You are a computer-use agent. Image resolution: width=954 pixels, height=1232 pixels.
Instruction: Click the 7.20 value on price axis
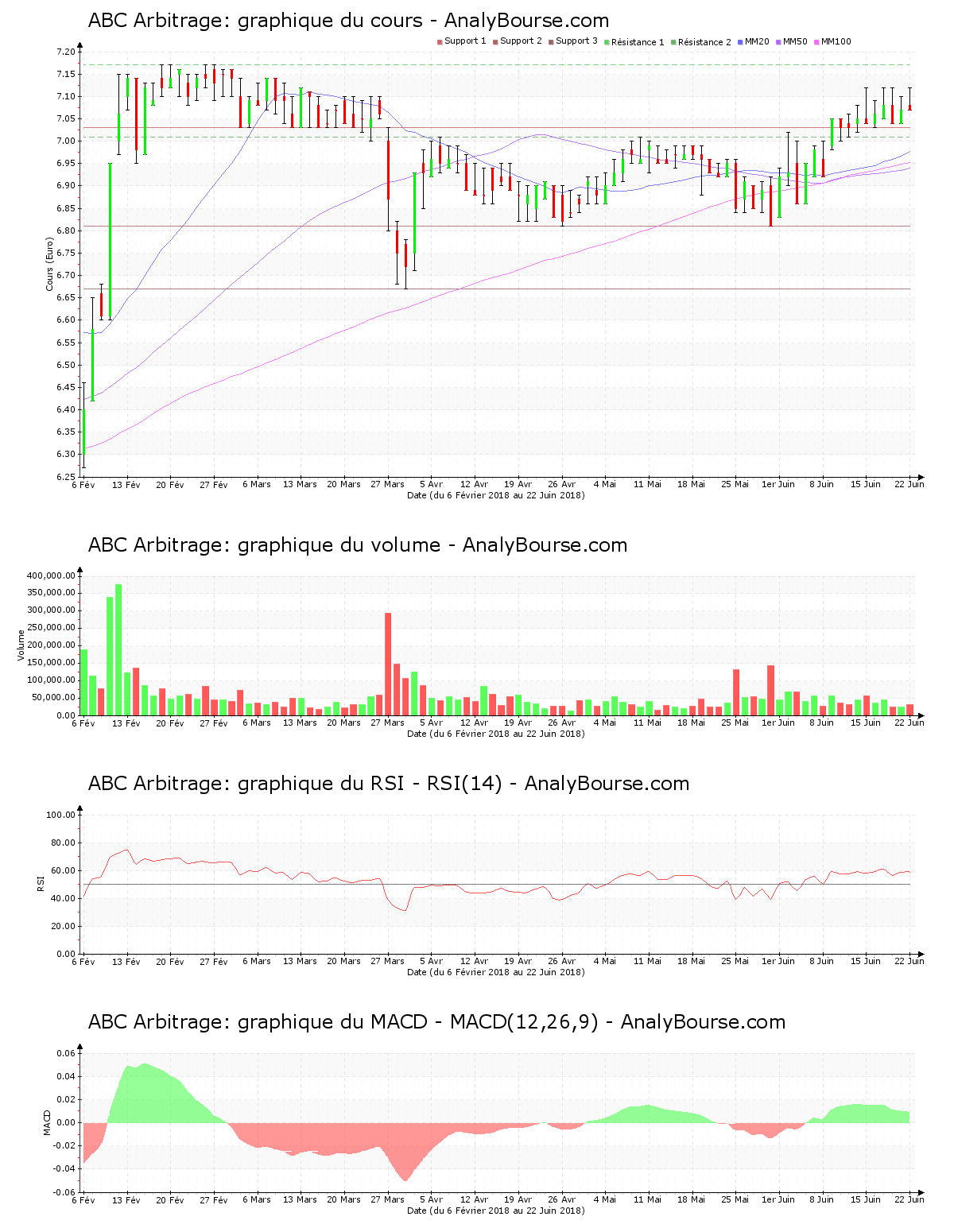[x=66, y=52]
